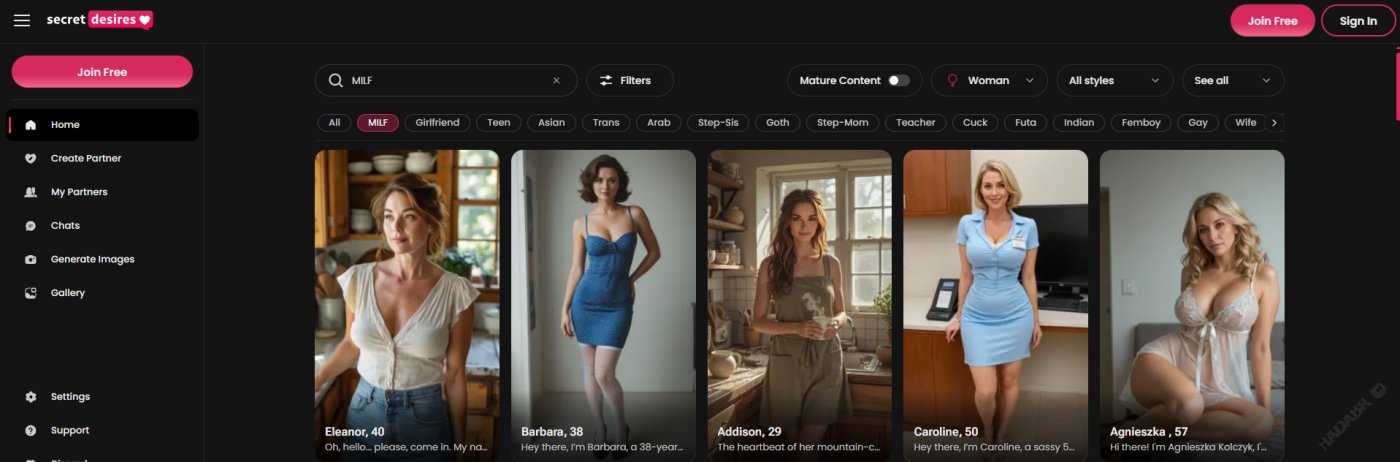Screen dimensions: 1400x462
Task: Click the Filters sliders icon
Action: tap(606, 81)
